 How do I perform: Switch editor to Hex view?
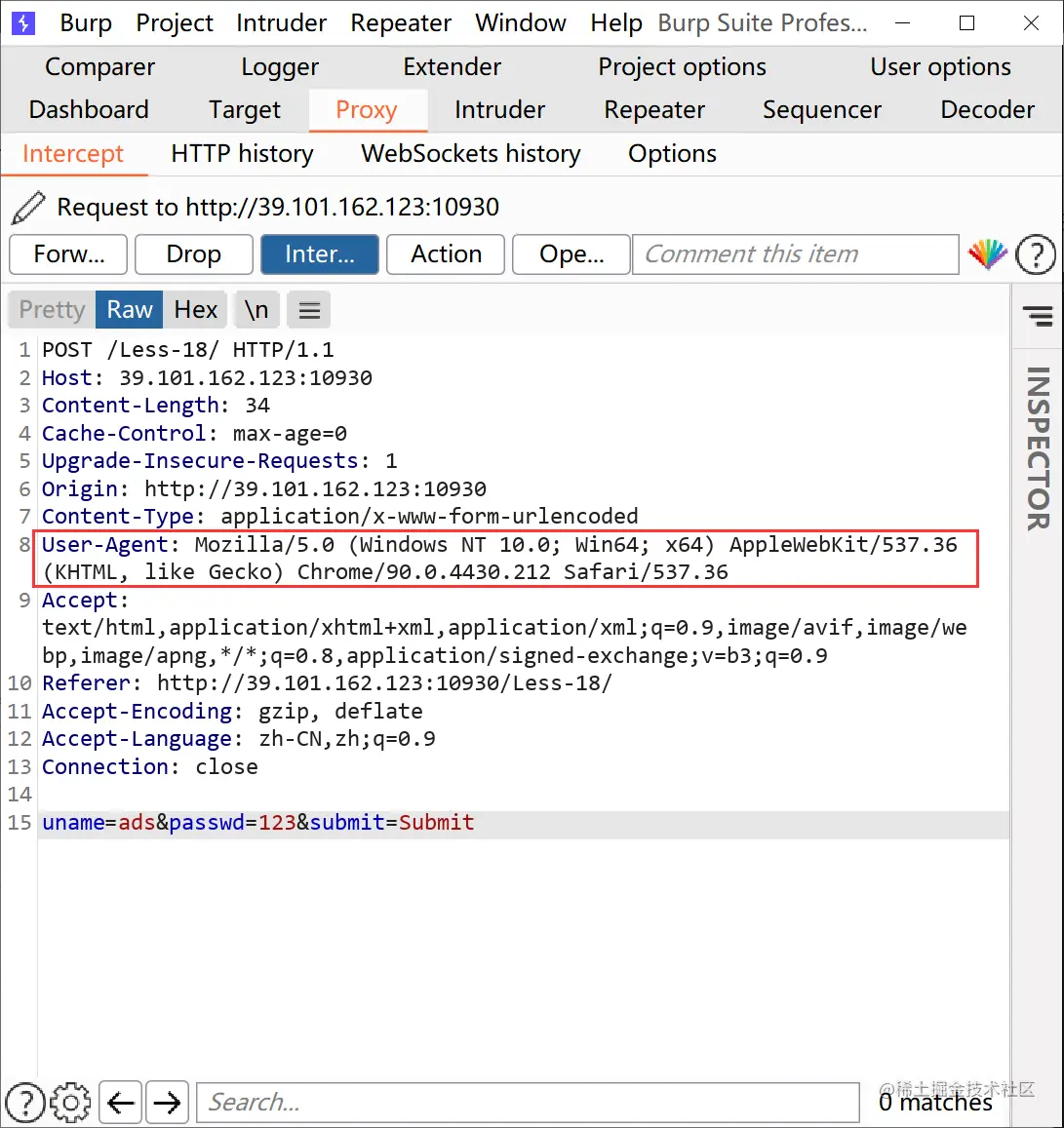195,310
